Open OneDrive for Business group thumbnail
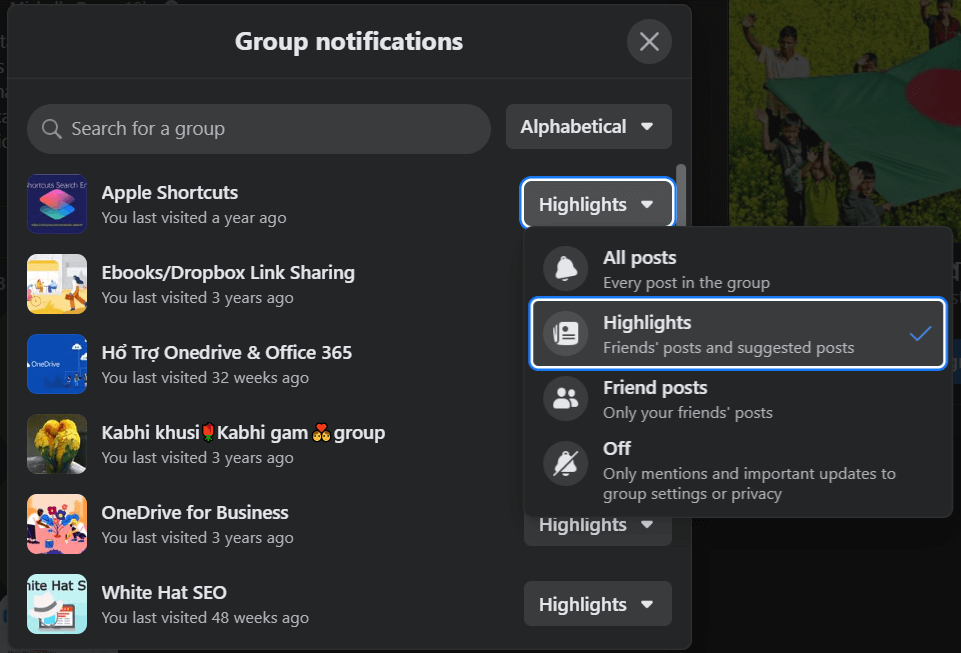This screenshot has height=653, width=961. click(57, 524)
